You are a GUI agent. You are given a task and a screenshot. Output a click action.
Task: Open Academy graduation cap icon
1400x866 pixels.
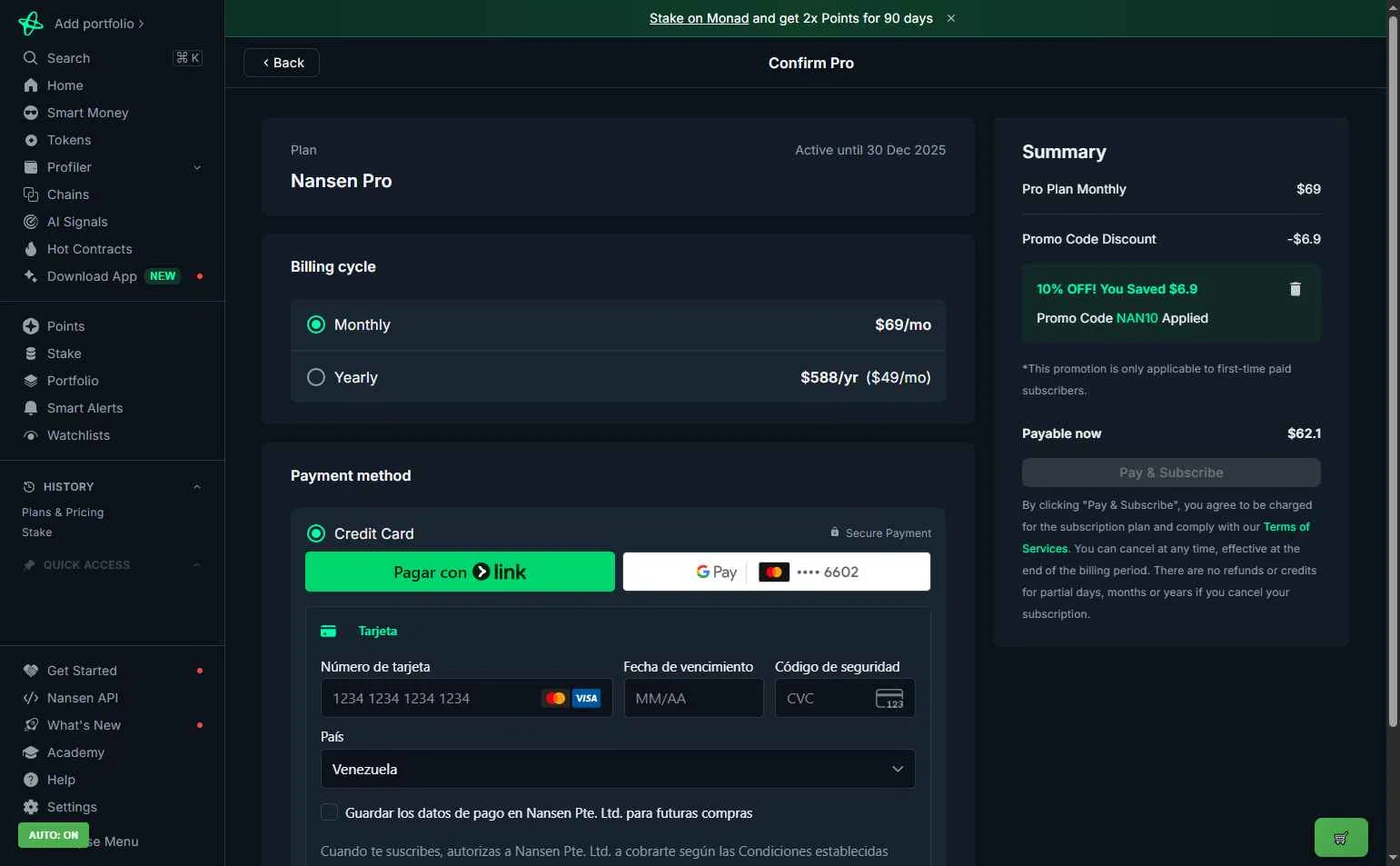pyautogui.click(x=31, y=752)
